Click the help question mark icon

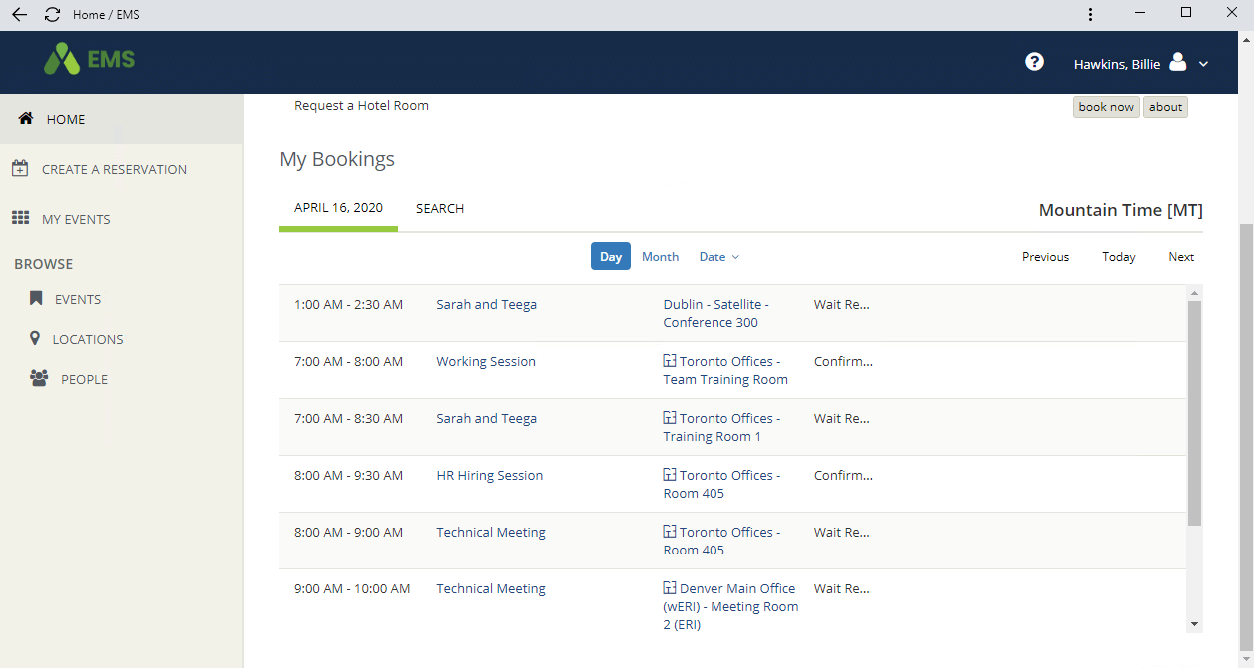coord(1033,62)
